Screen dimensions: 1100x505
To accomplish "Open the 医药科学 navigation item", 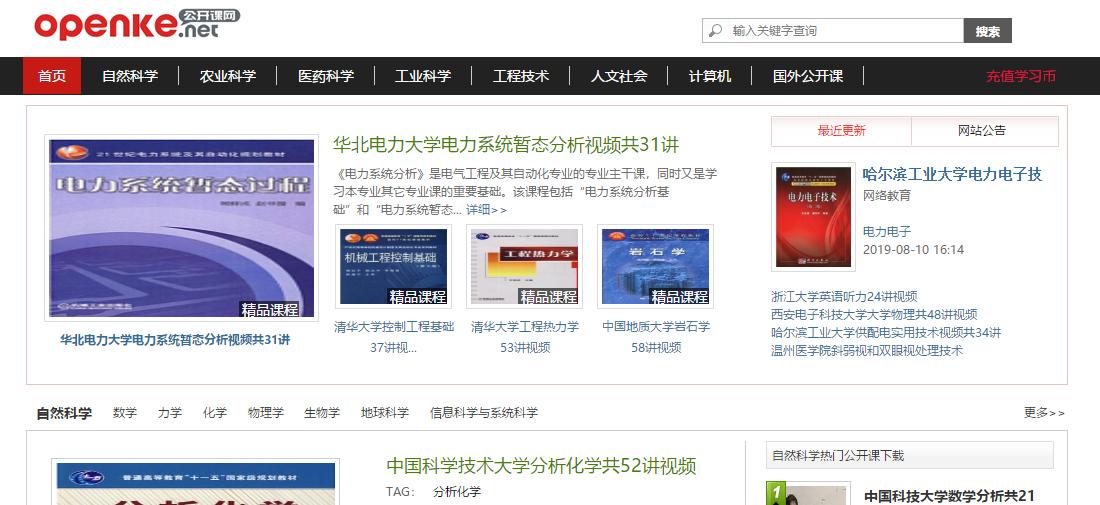I will click(326, 76).
